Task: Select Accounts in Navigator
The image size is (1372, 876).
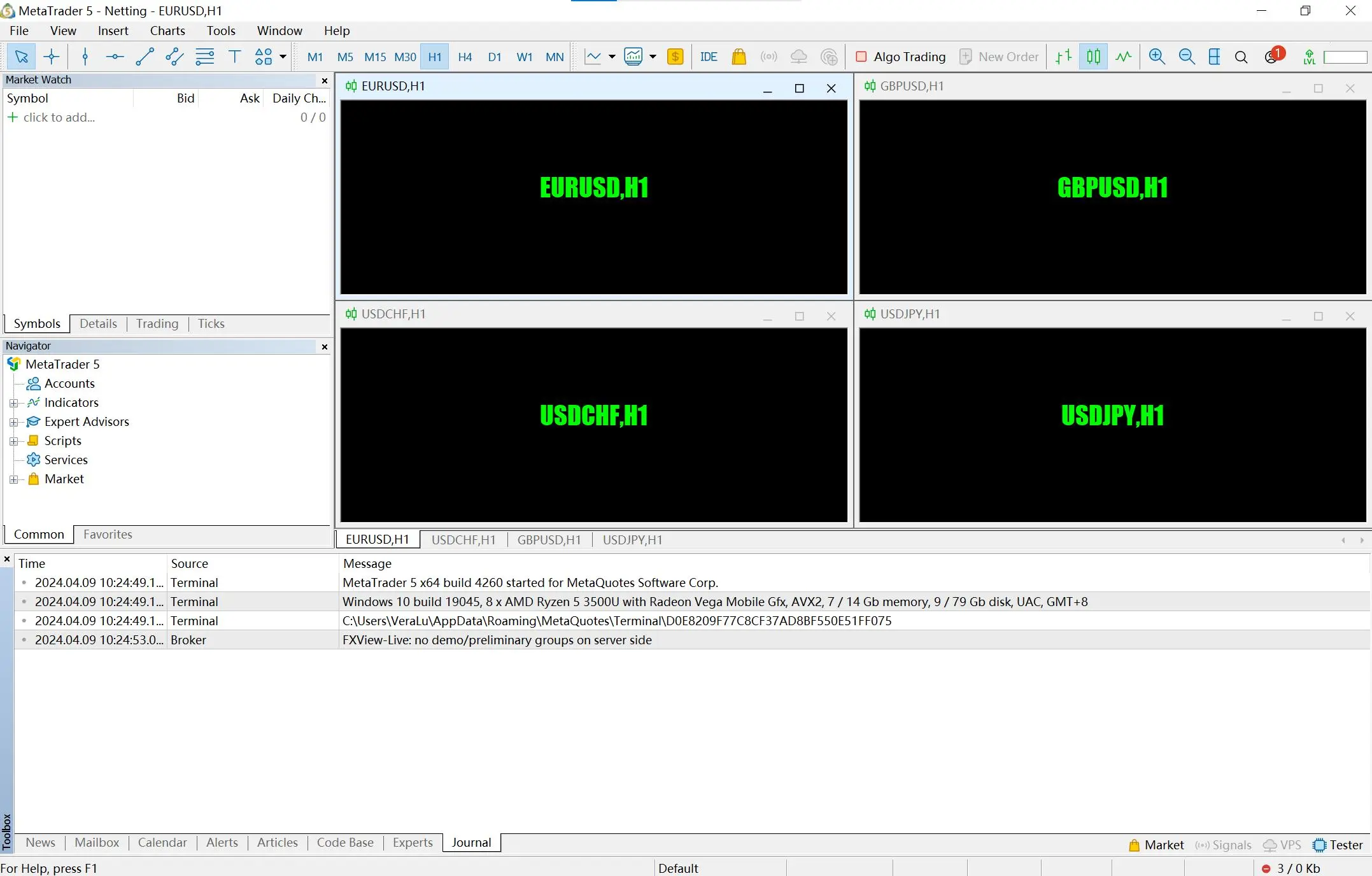Action: (69, 383)
